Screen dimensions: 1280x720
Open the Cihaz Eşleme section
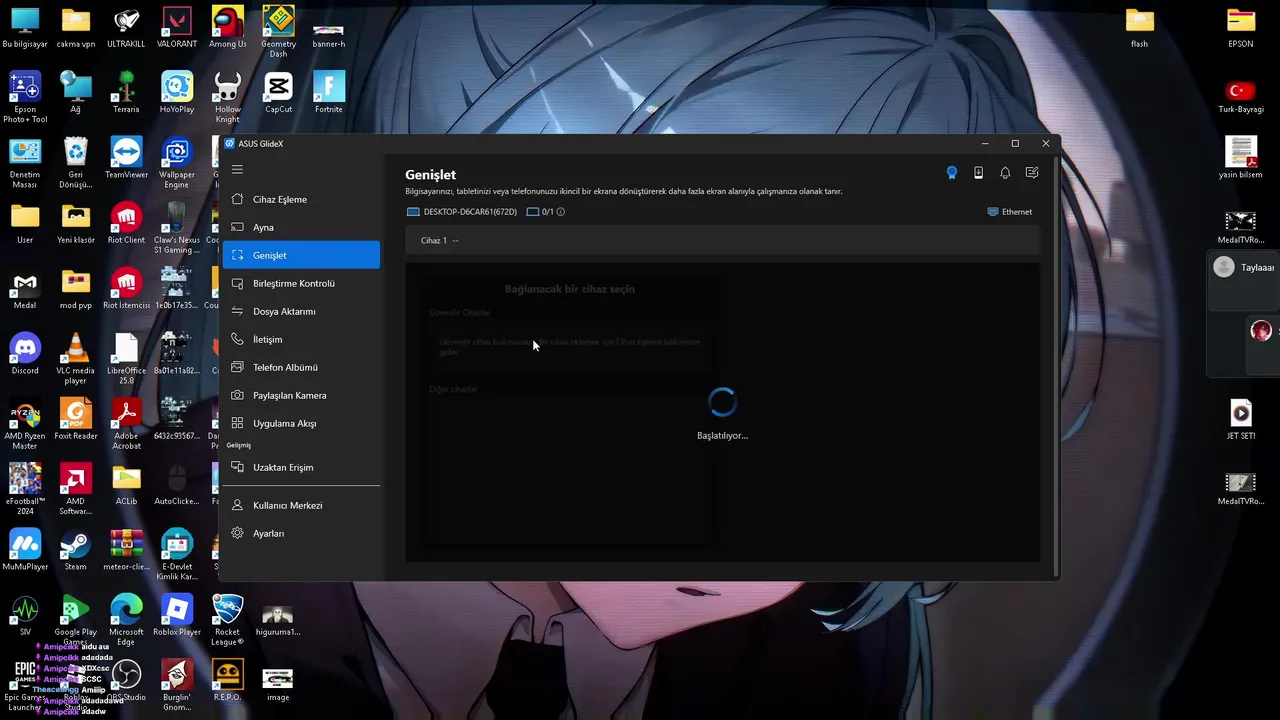(301, 199)
